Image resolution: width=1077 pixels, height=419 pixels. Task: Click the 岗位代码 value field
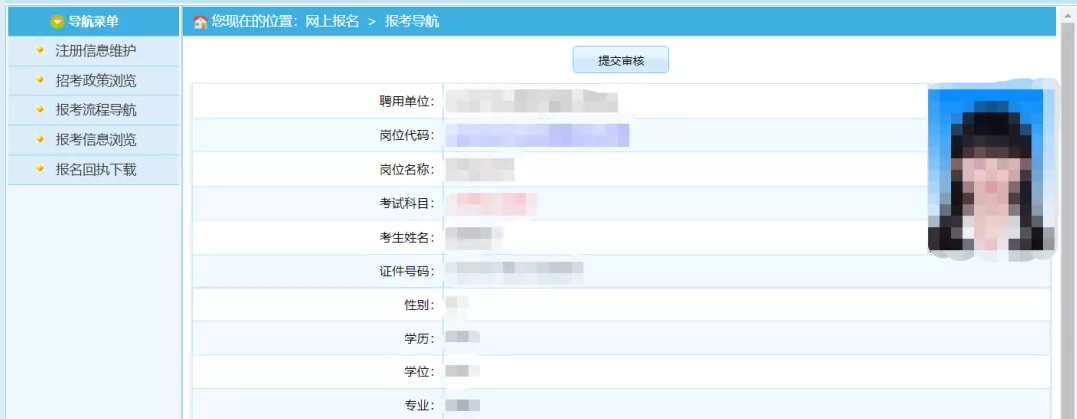tap(537, 135)
